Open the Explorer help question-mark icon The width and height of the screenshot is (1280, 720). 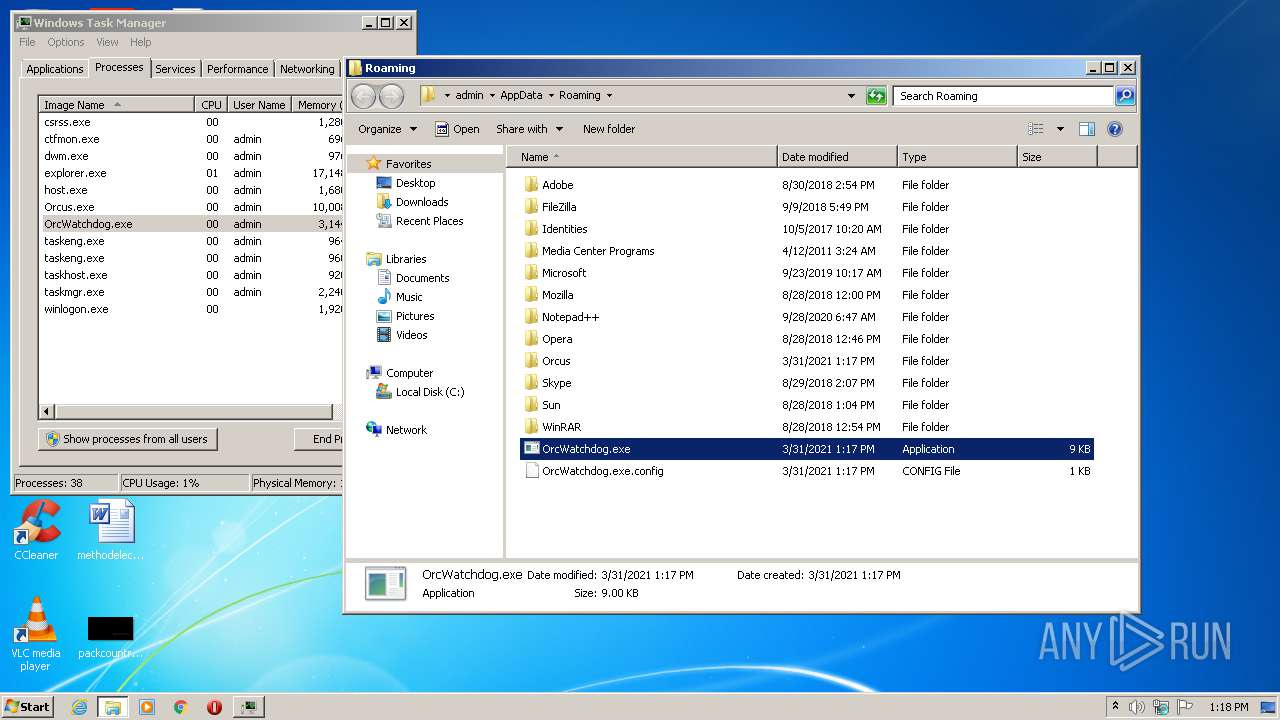pyautogui.click(x=1115, y=129)
